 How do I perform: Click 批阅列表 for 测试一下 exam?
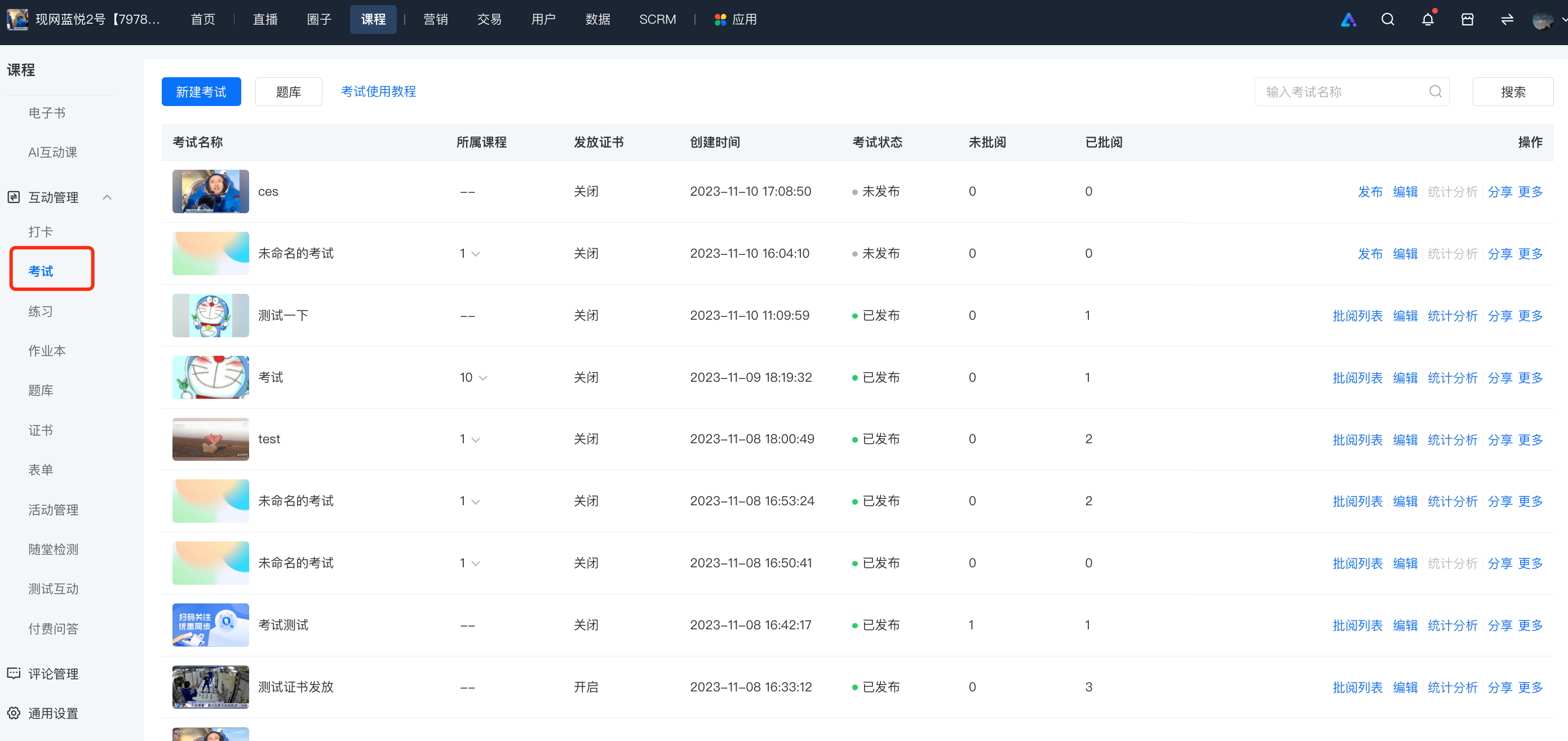click(x=1357, y=316)
